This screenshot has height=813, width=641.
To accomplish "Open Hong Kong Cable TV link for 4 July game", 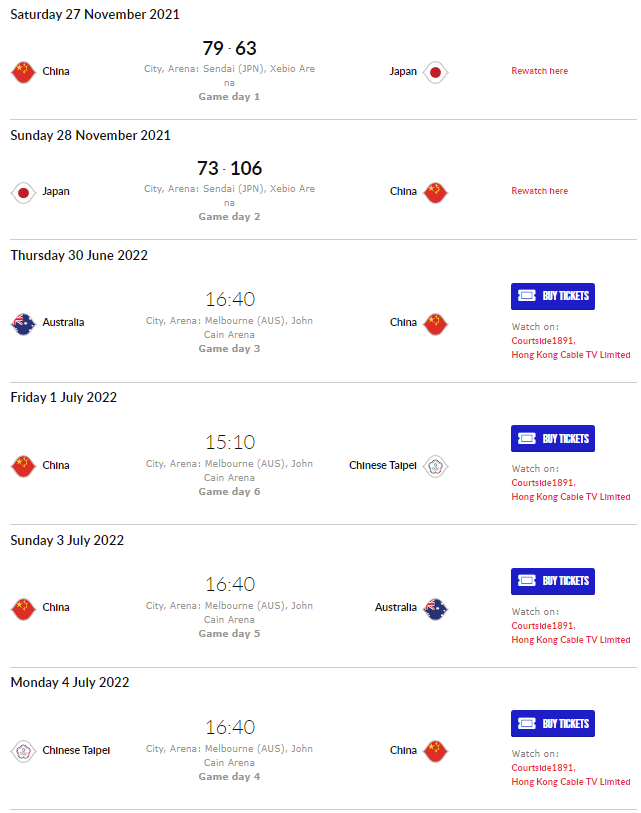I will pos(570,782).
